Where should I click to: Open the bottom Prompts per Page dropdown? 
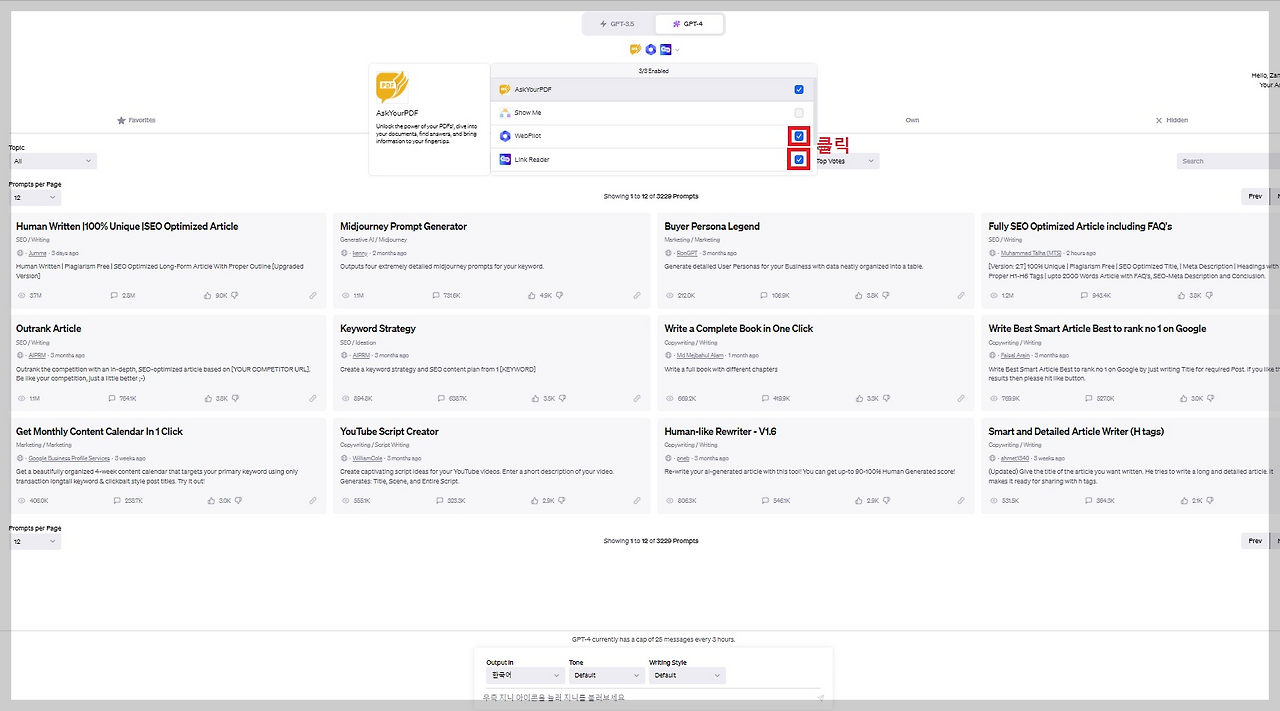(35, 541)
